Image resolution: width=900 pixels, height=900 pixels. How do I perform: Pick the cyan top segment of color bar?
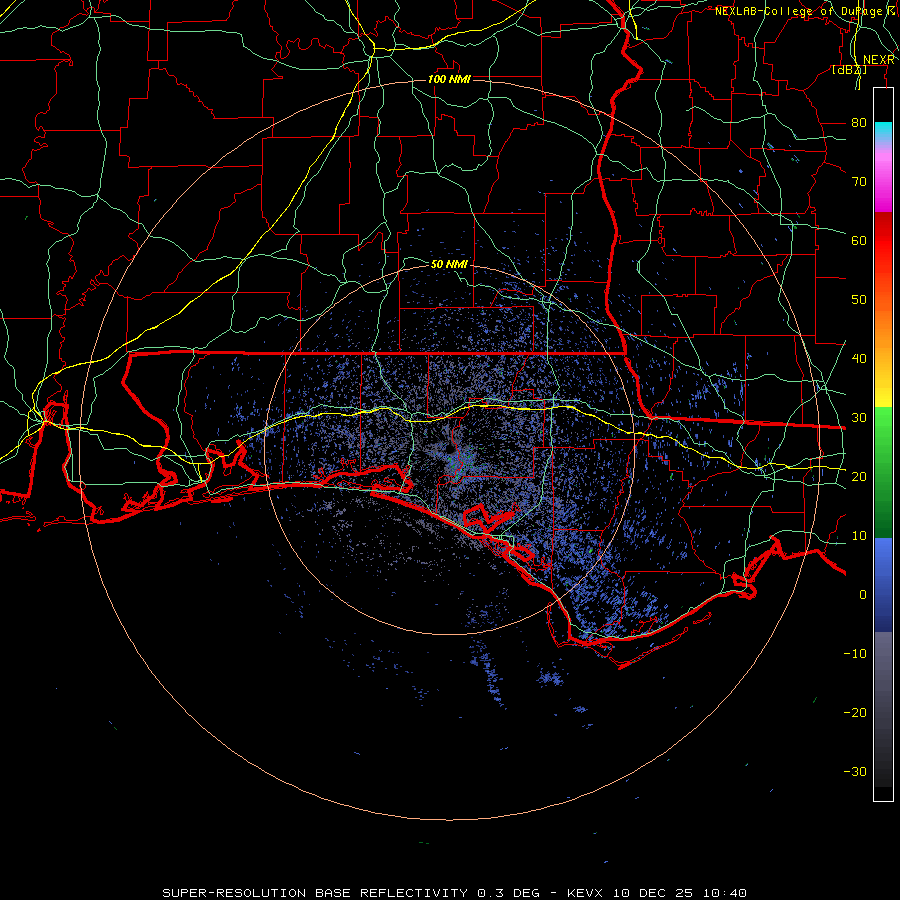(x=883, y=132)
